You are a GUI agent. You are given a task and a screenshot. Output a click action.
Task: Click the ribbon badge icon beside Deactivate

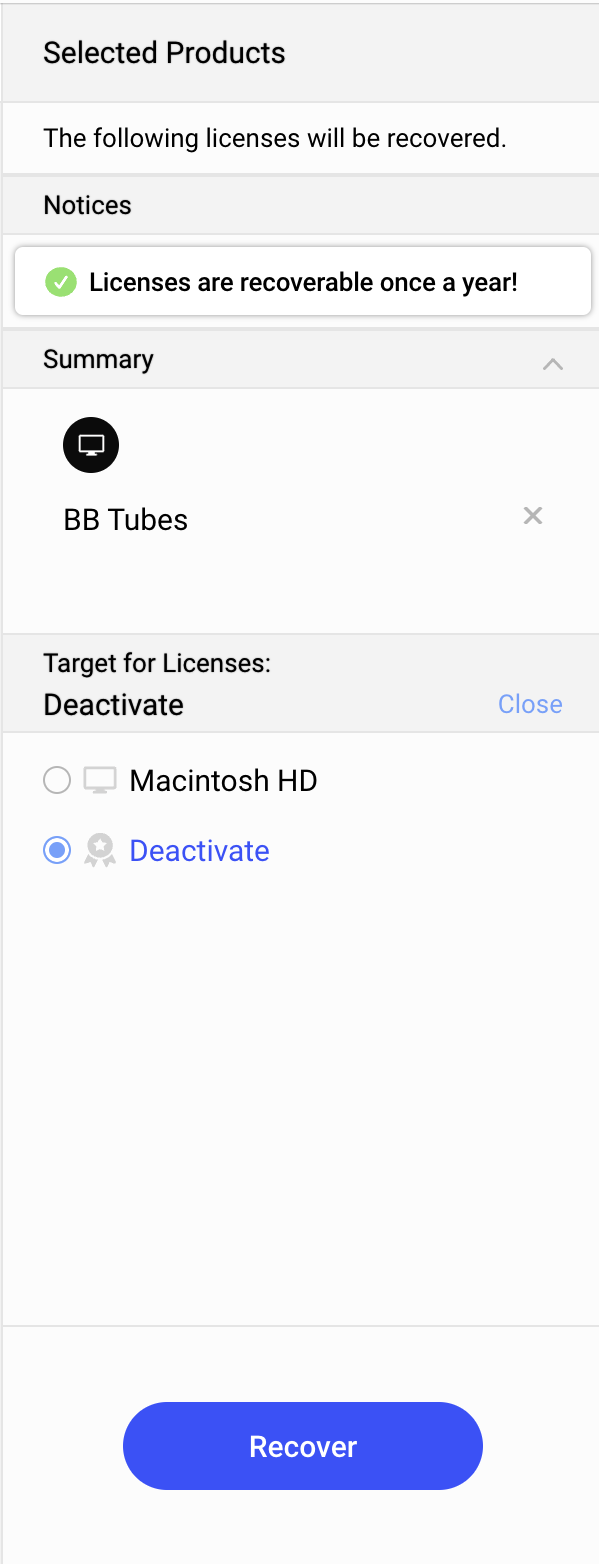pos(100,851)
